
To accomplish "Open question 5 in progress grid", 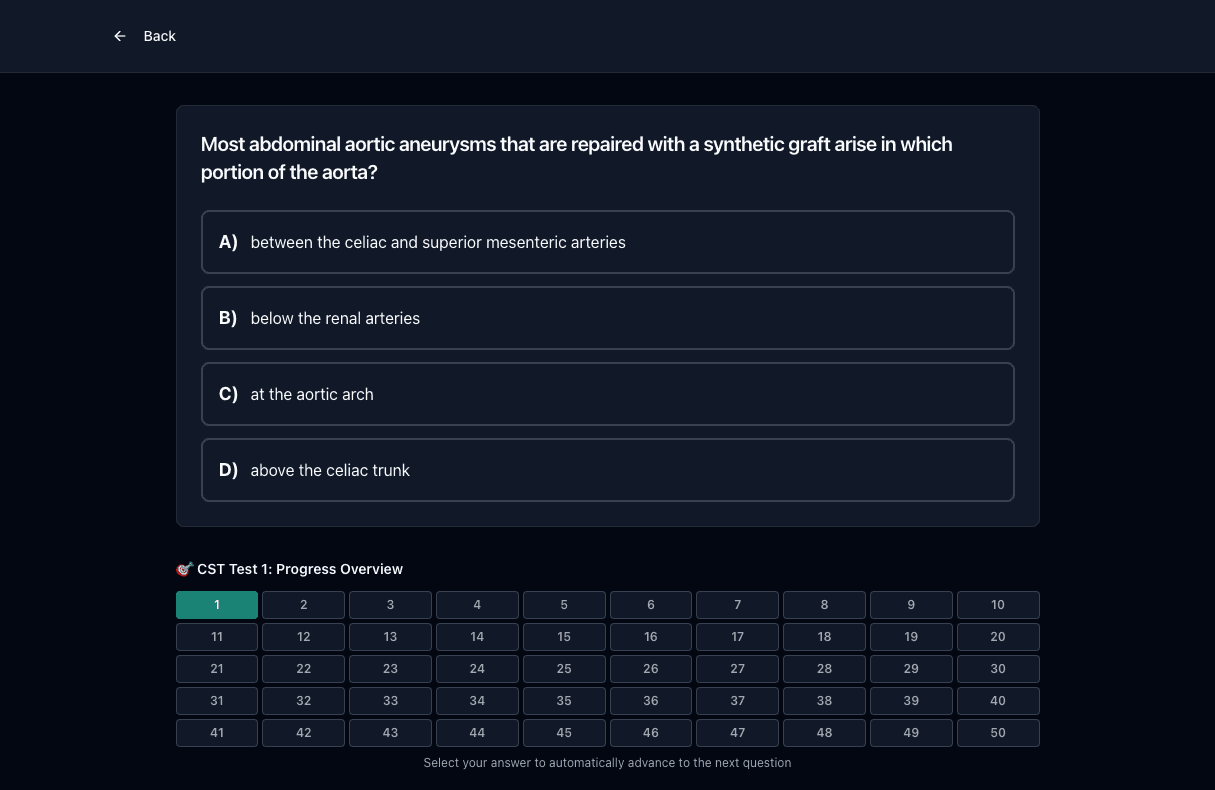I will pyautogui.click(x=564, y=605).
